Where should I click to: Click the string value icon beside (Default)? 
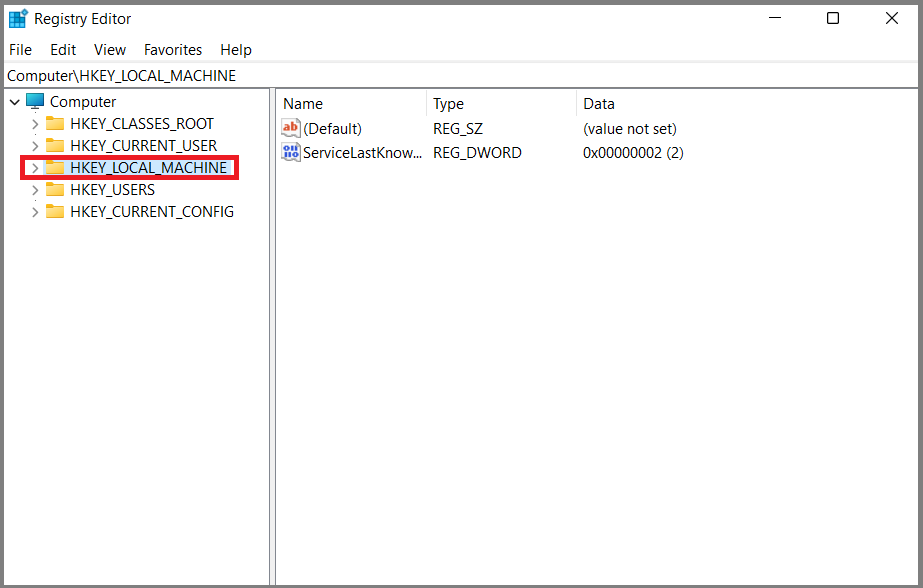tap(291, 128)
